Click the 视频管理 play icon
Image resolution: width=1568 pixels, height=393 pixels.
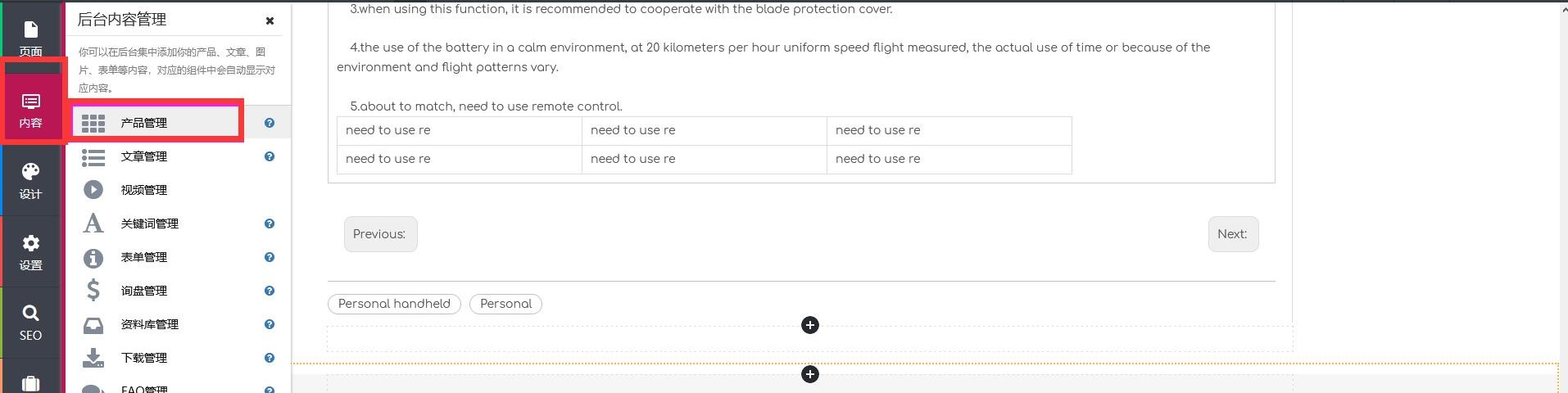pyautogui.click(x=93, y=190)
